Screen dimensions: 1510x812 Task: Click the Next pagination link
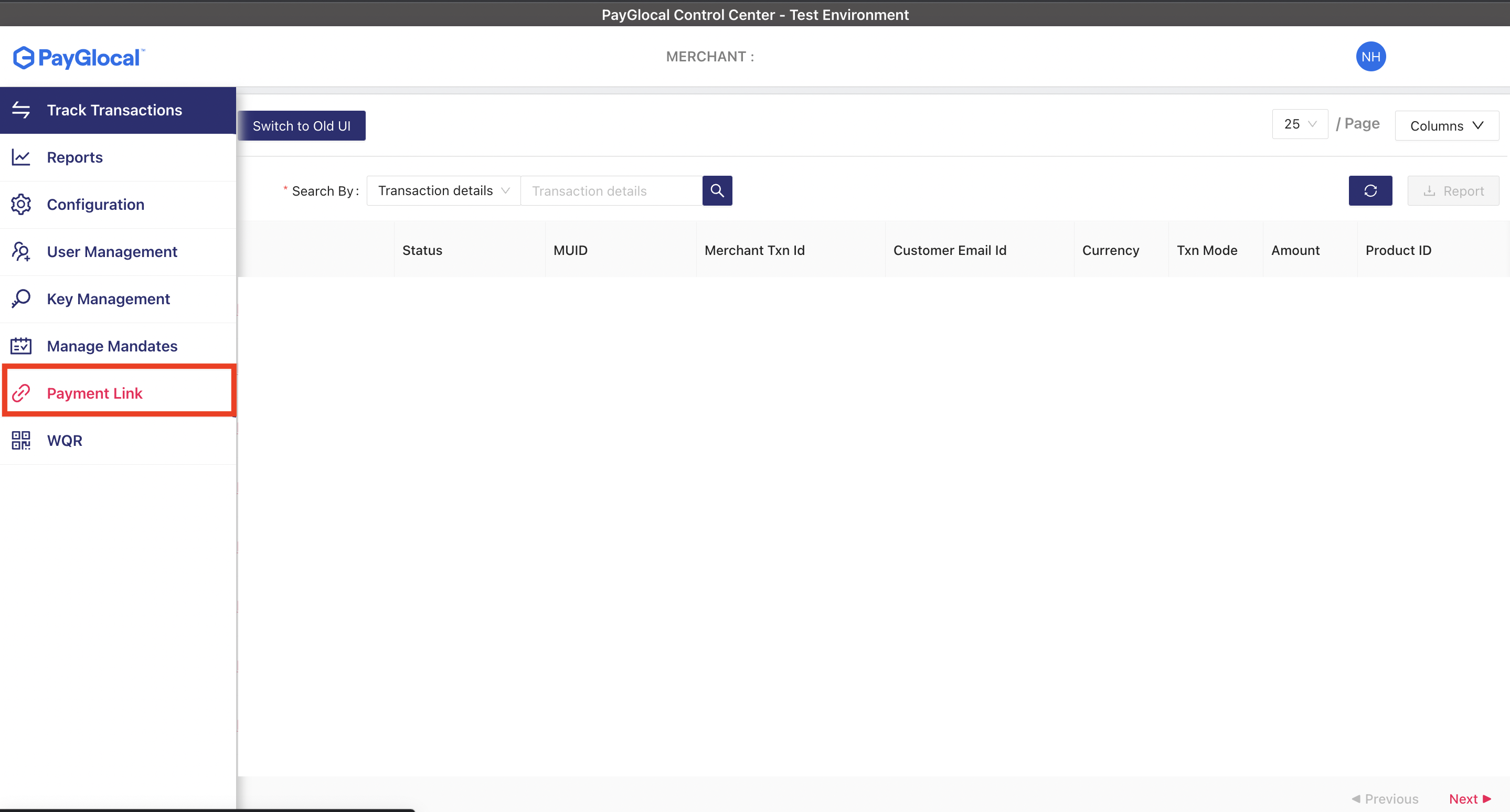[1469, 798]
